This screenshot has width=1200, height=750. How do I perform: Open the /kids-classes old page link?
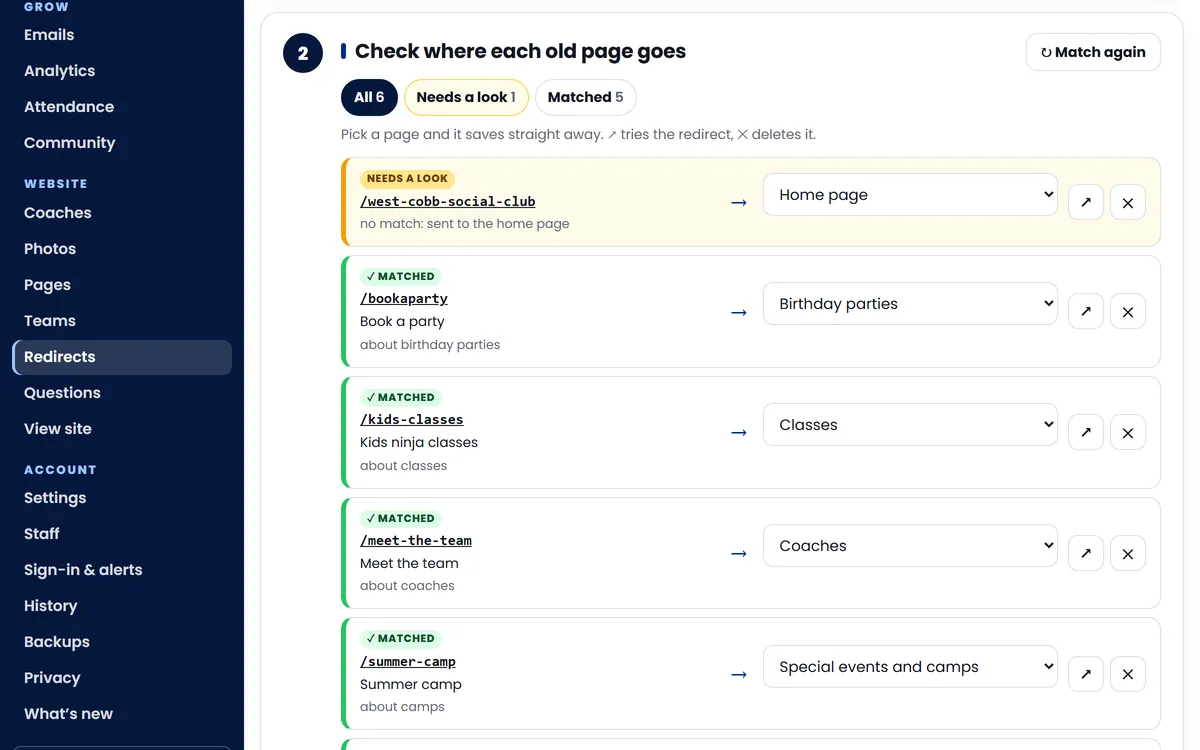point(412,419)
